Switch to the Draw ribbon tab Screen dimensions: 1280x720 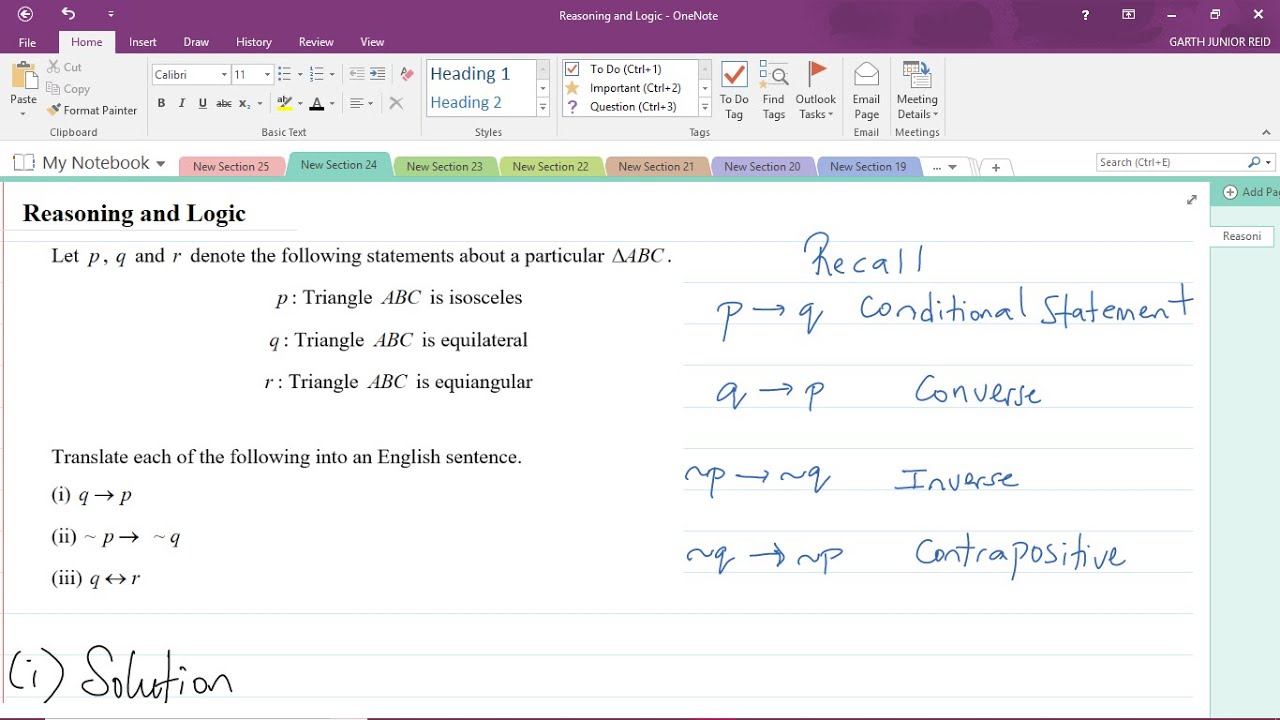pyautogui.click(x=196, y=42)
